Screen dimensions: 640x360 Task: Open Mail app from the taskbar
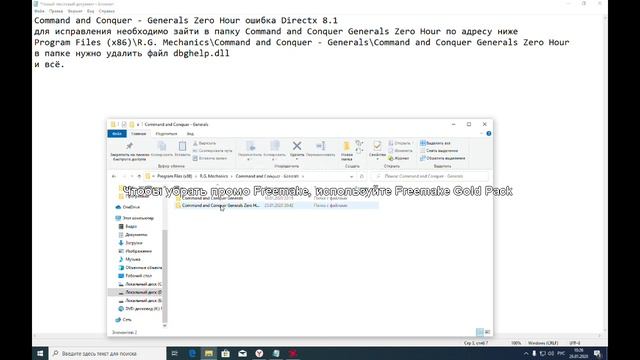coord(242,353)
